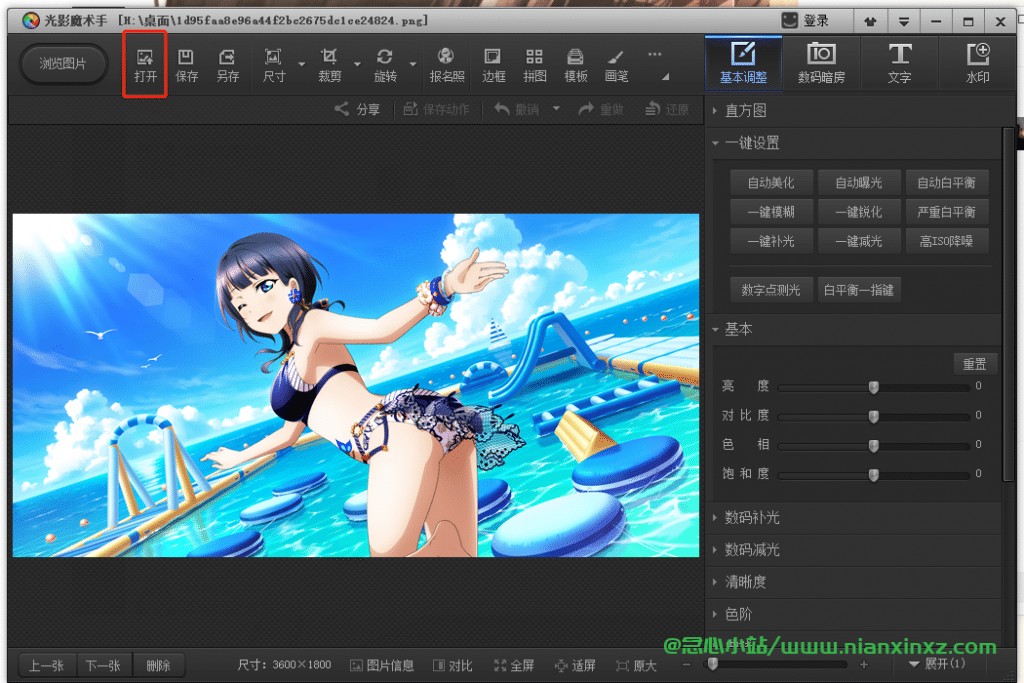Open the 边框 border tool

click(x=493, y=65)
